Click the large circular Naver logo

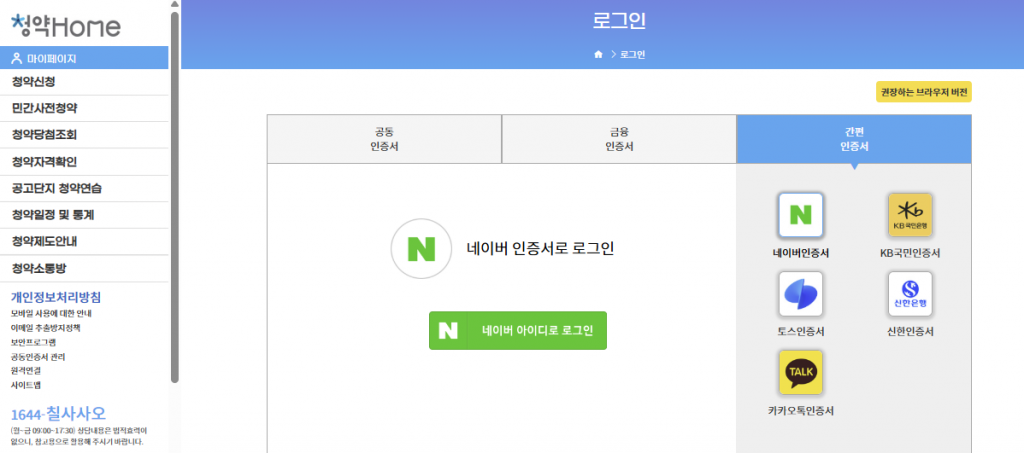pyautogui.click(x=420, y=249)
